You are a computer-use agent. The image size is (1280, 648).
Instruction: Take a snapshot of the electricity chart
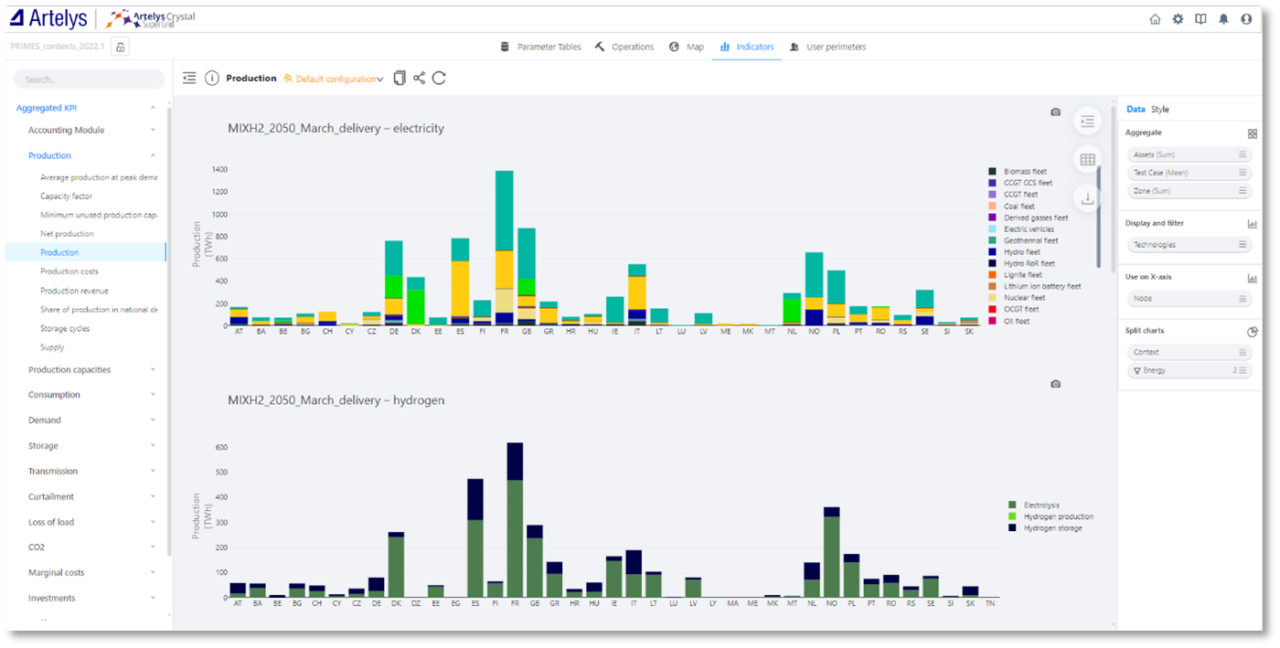coord(1055,112)
